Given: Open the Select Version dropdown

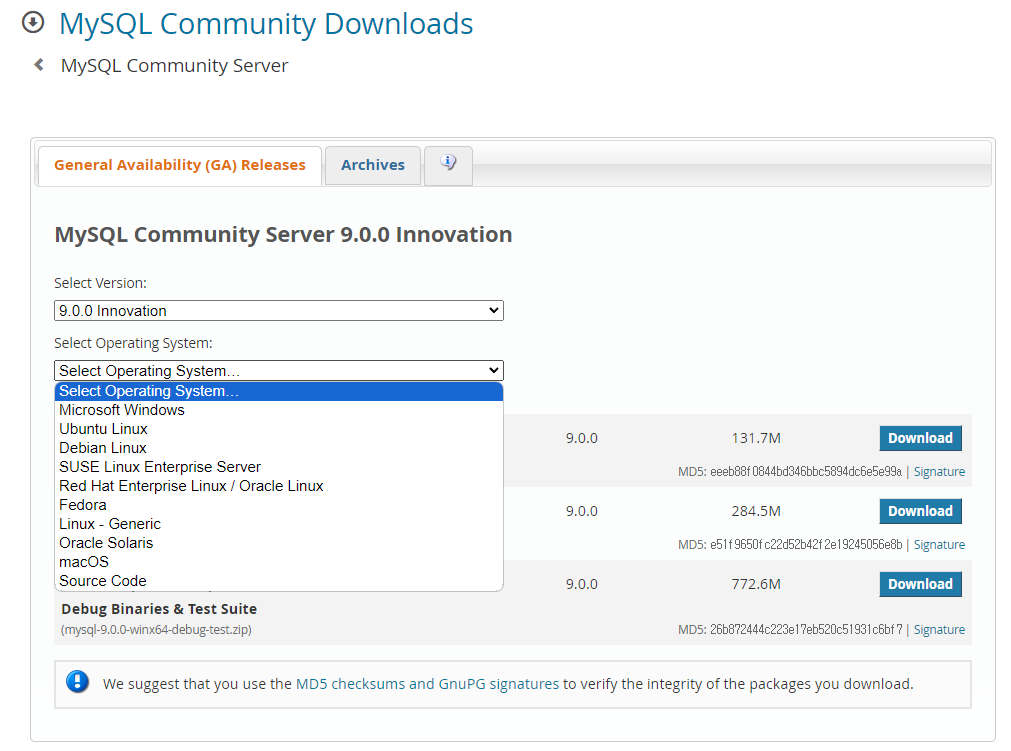Looking at the screenshot, I should (x=279, y=311).
